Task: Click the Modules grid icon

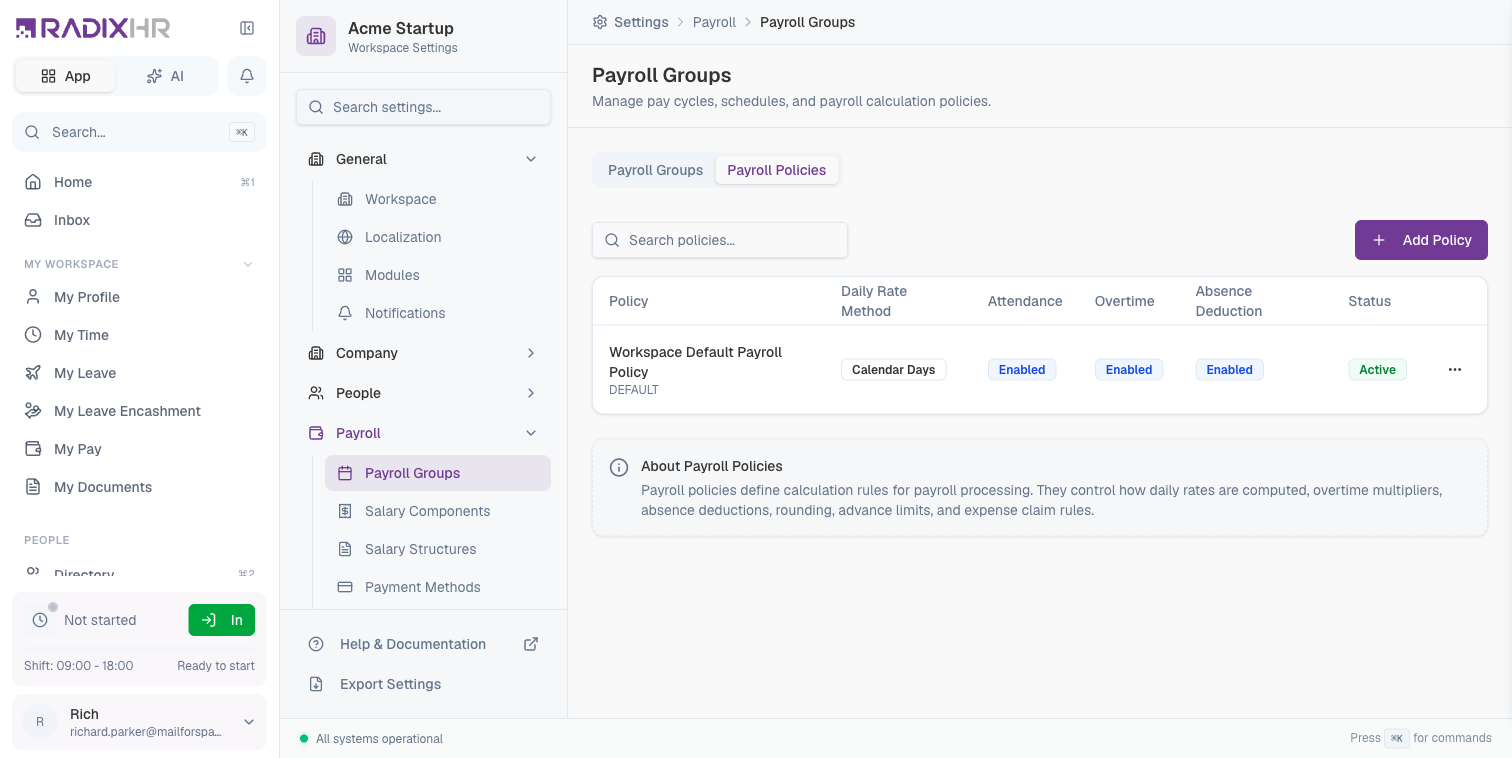Action: tap(345, 275)
